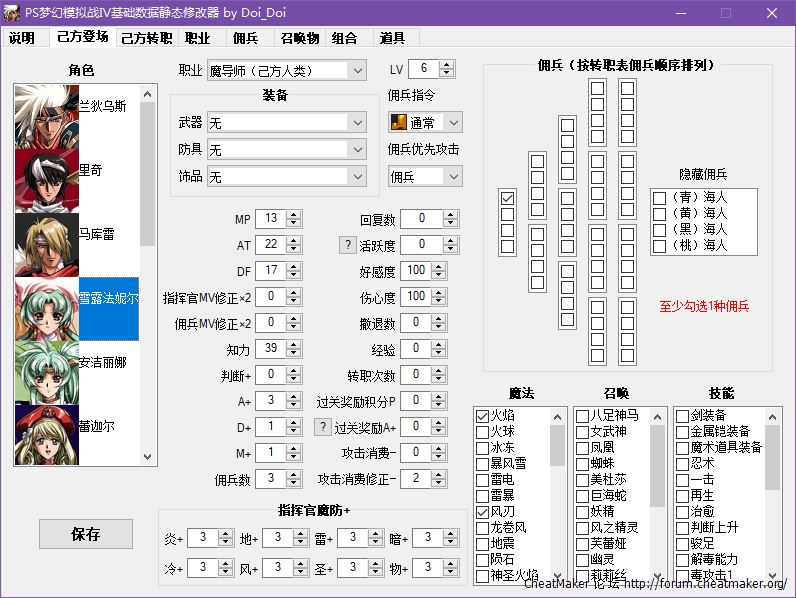Viewport: 796px width, 598px height.
Task: Click the 通常 mercenary command icon
Action: (x=399, y=122)
